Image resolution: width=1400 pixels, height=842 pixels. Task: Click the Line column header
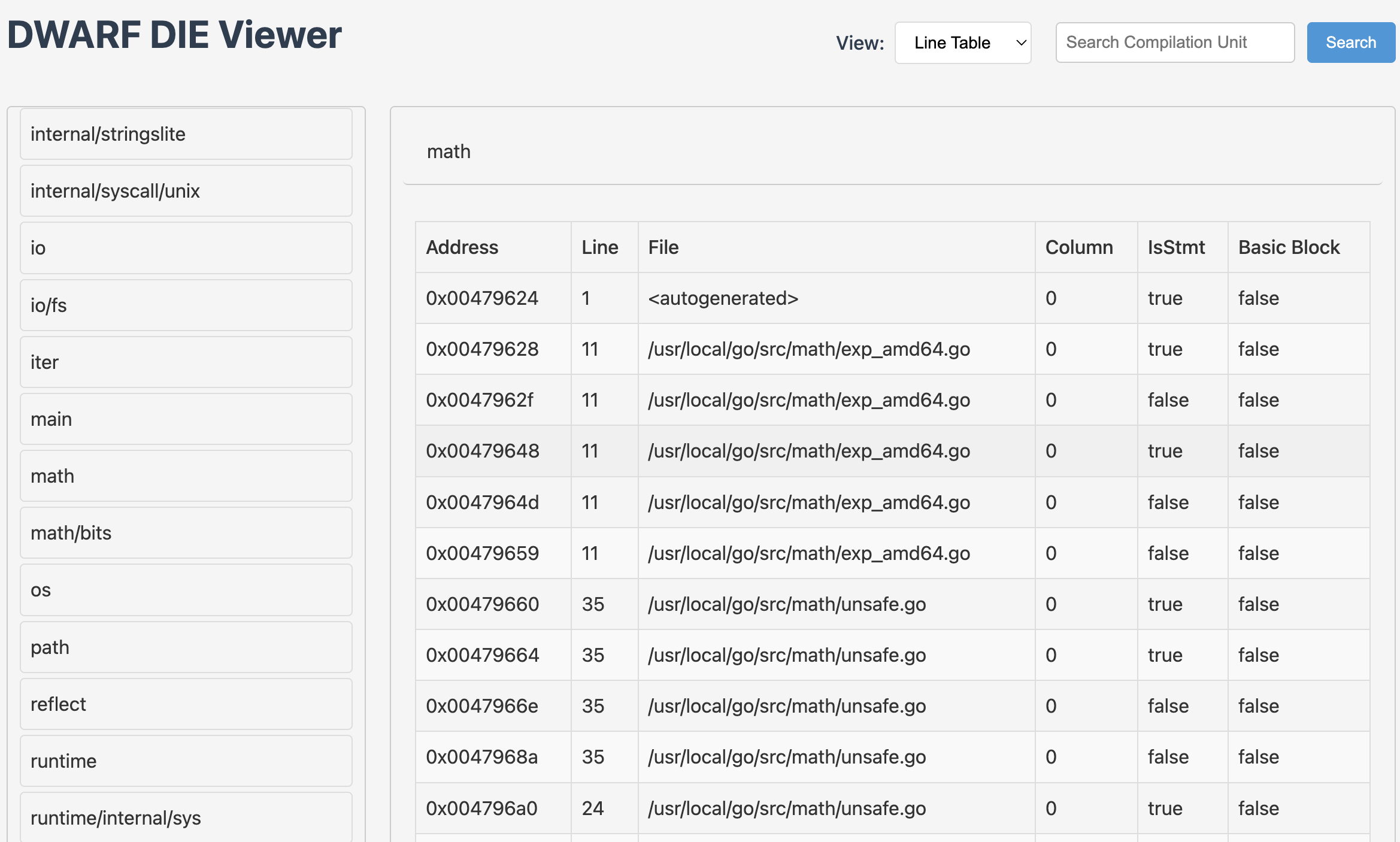[x=605, y=247]
